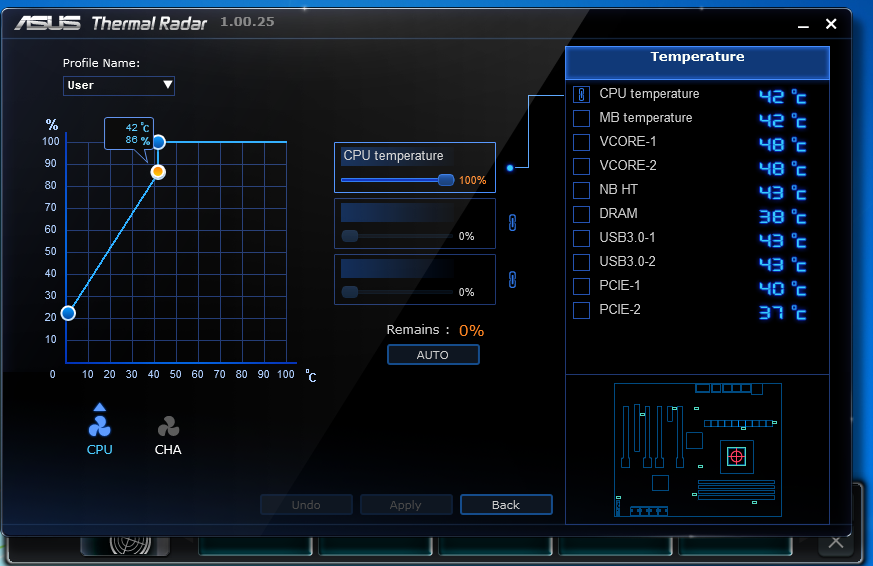Check the MB temperature box
The image size is (873, 566).
click(x=581, y=119)
